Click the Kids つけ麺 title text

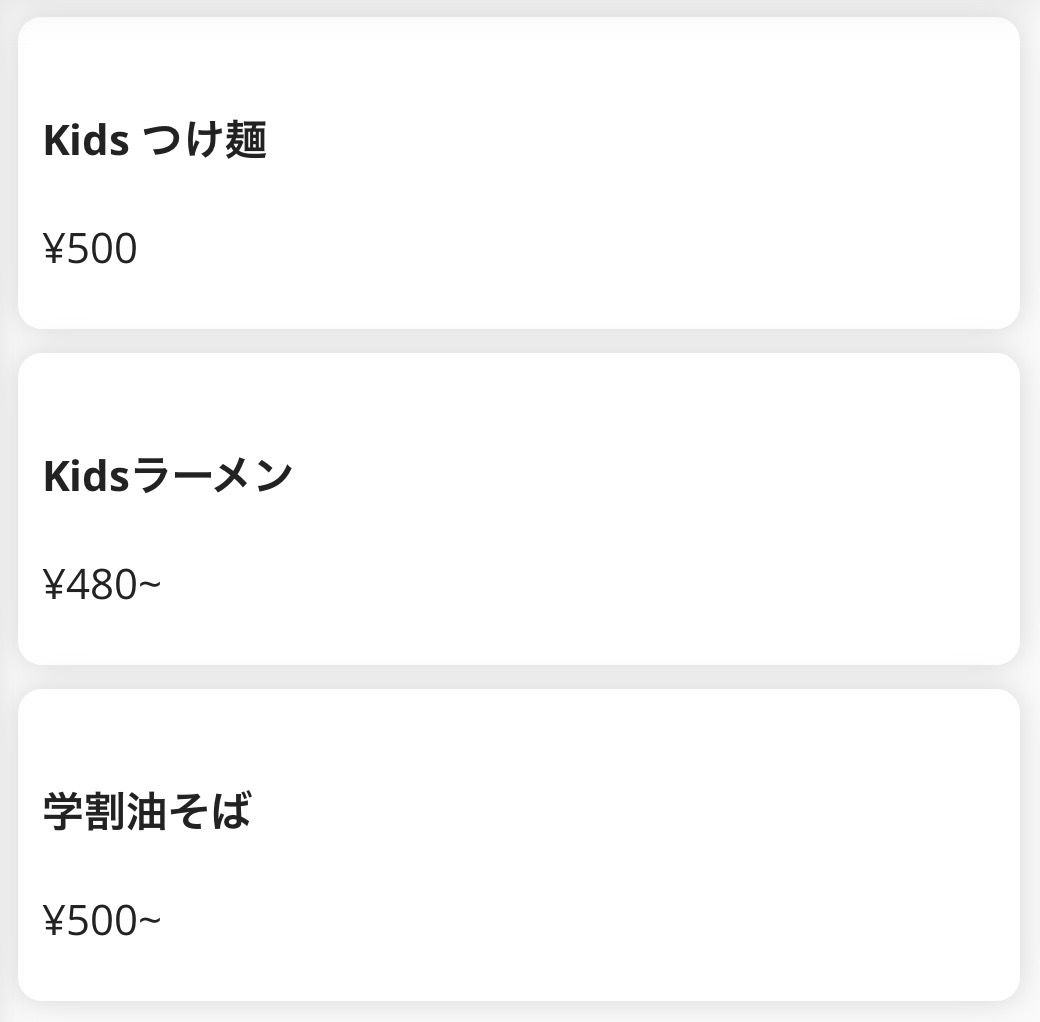155,141
